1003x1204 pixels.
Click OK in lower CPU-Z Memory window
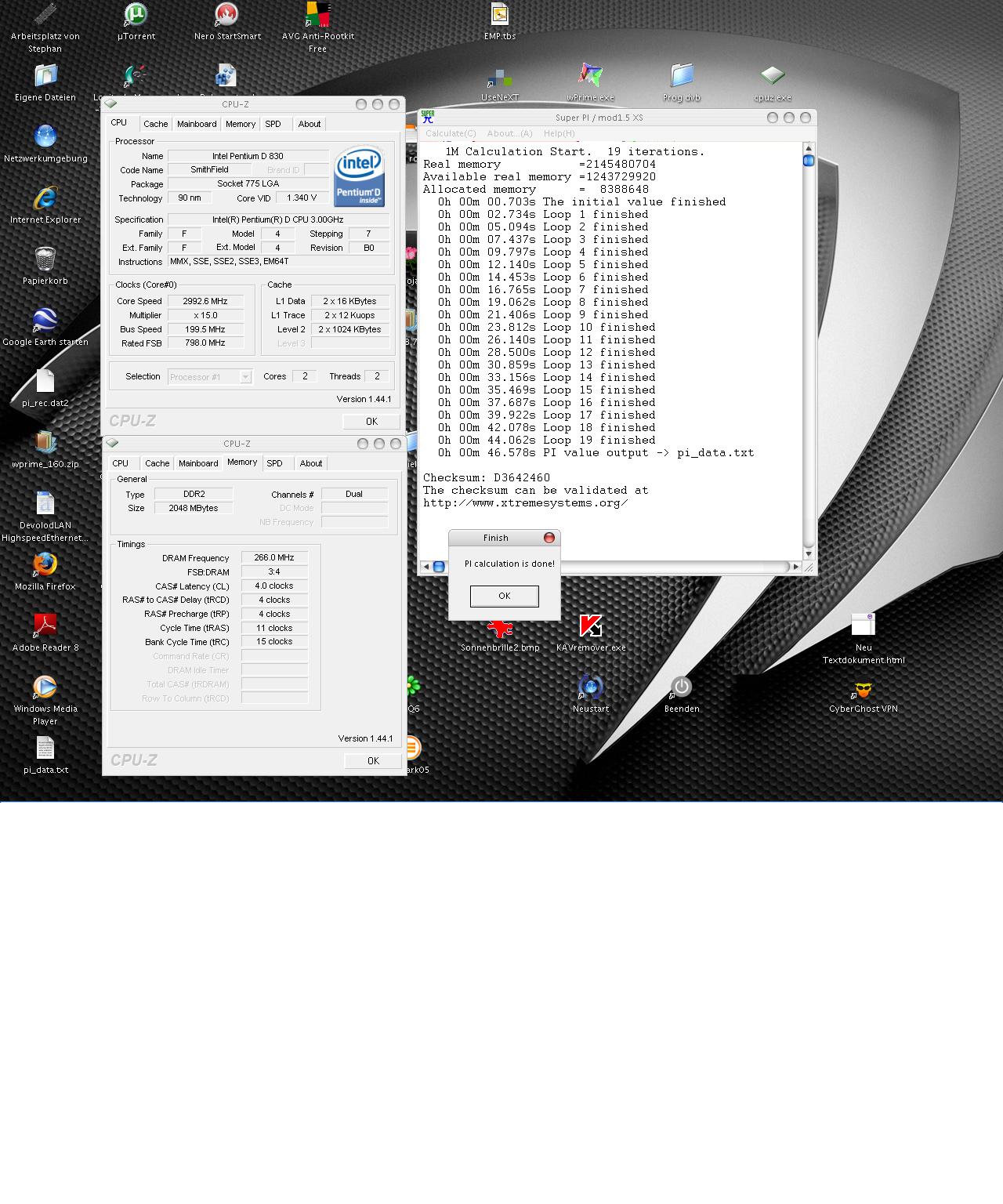tap(373, 760)
